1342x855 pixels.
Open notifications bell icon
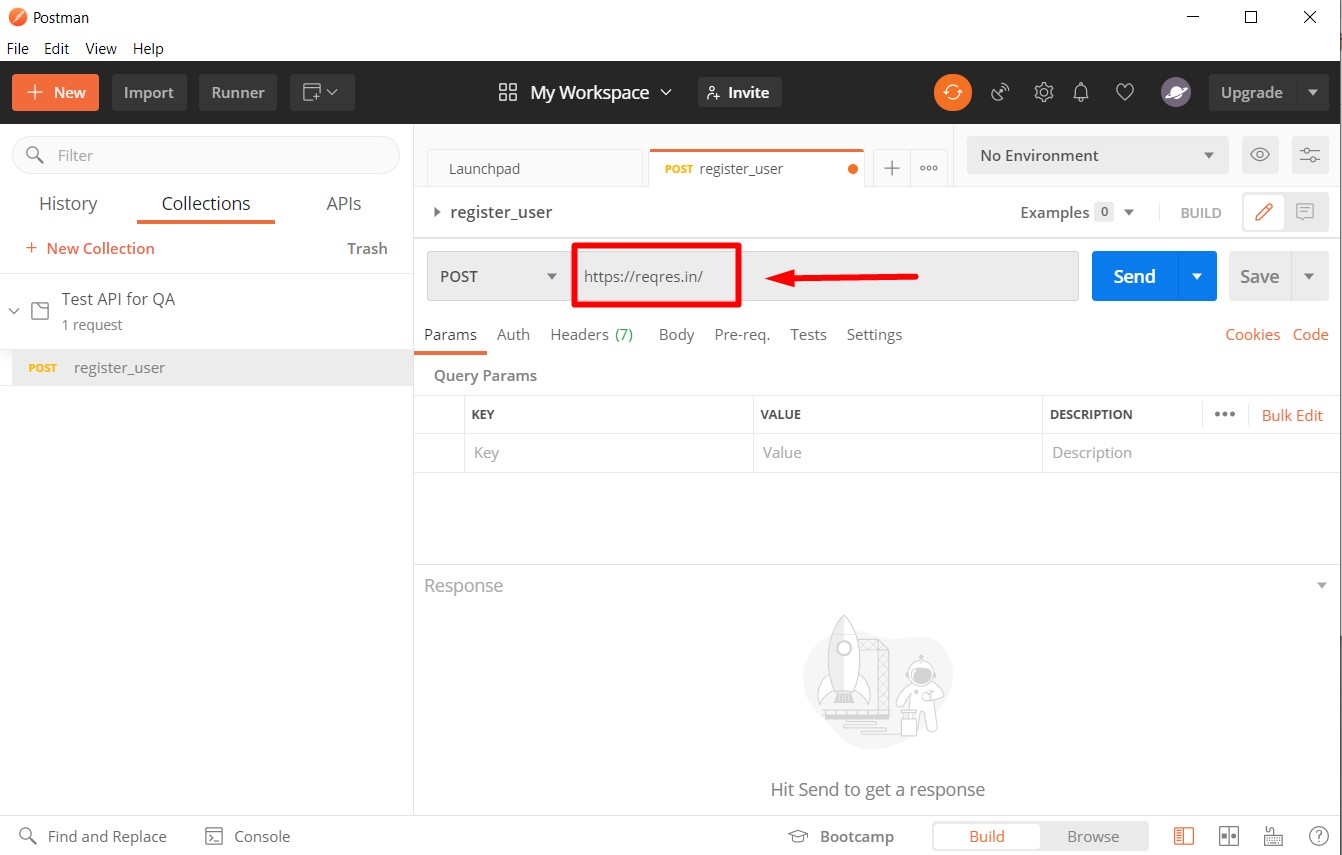[x=1081, y=92]
